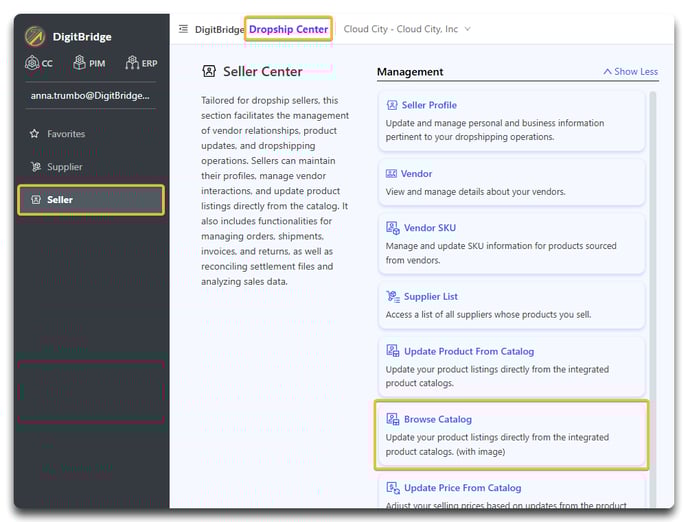Image resolution: width=688 pixels, height=522 pixels.
Task: Click the Seller Center heading icon
Action: [209, 71]
